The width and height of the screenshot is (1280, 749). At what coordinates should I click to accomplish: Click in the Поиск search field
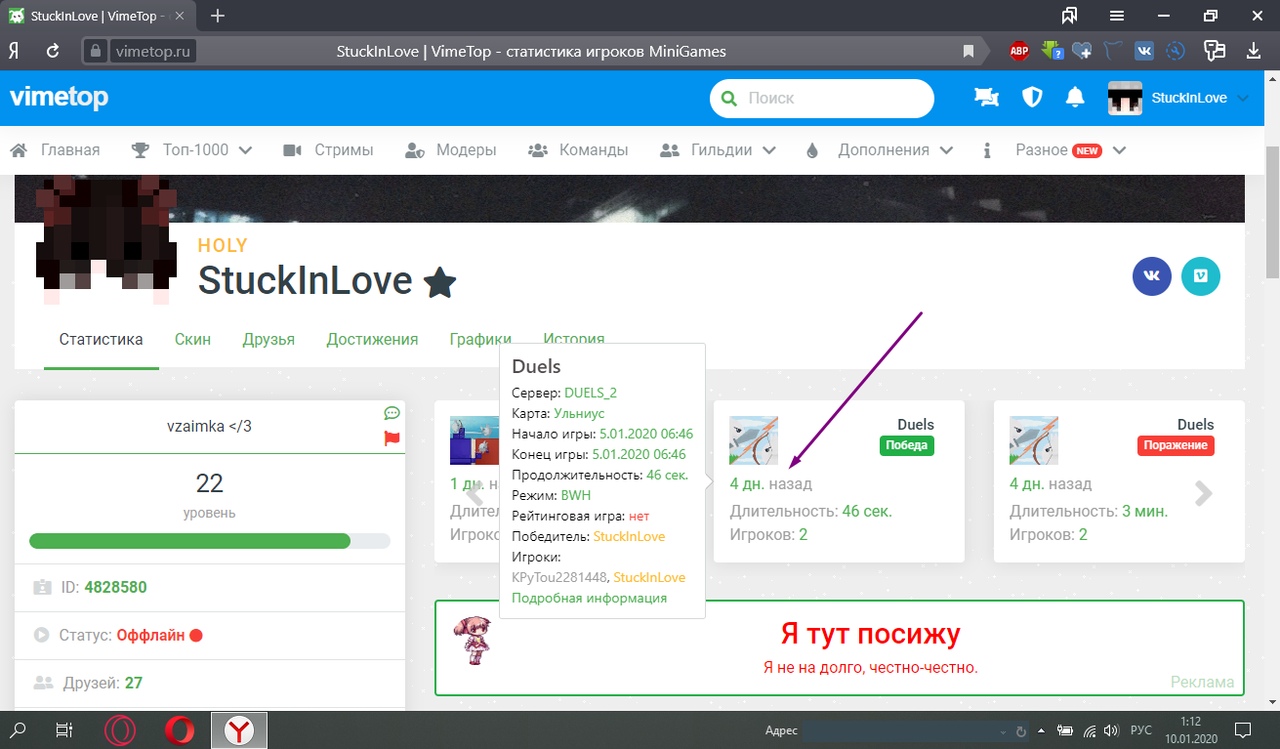point(821,98)
